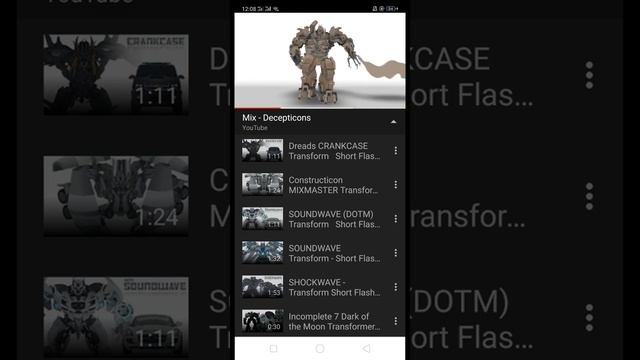Open background CRANKCASE 1:11 thumbnail

tap(116, 74)
